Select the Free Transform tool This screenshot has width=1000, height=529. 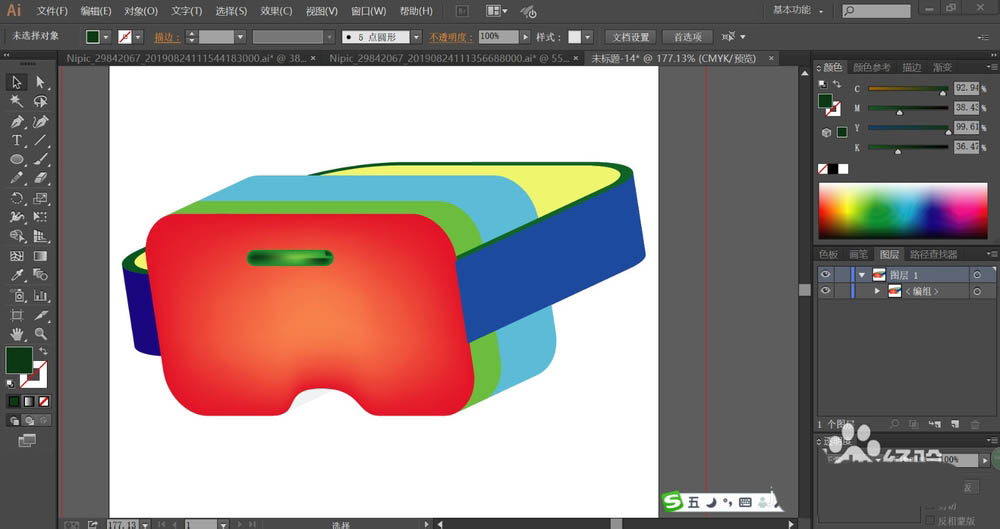(41, 218)
